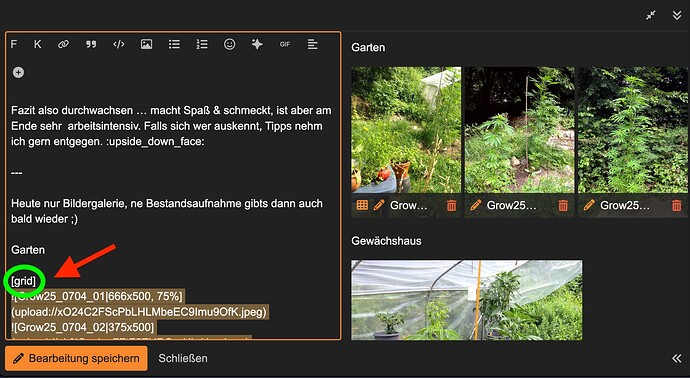Click the upload://xO24C2FScPbLHLMbeEC9Imu9OfK.jpeg line

click(x=139, y=312)
